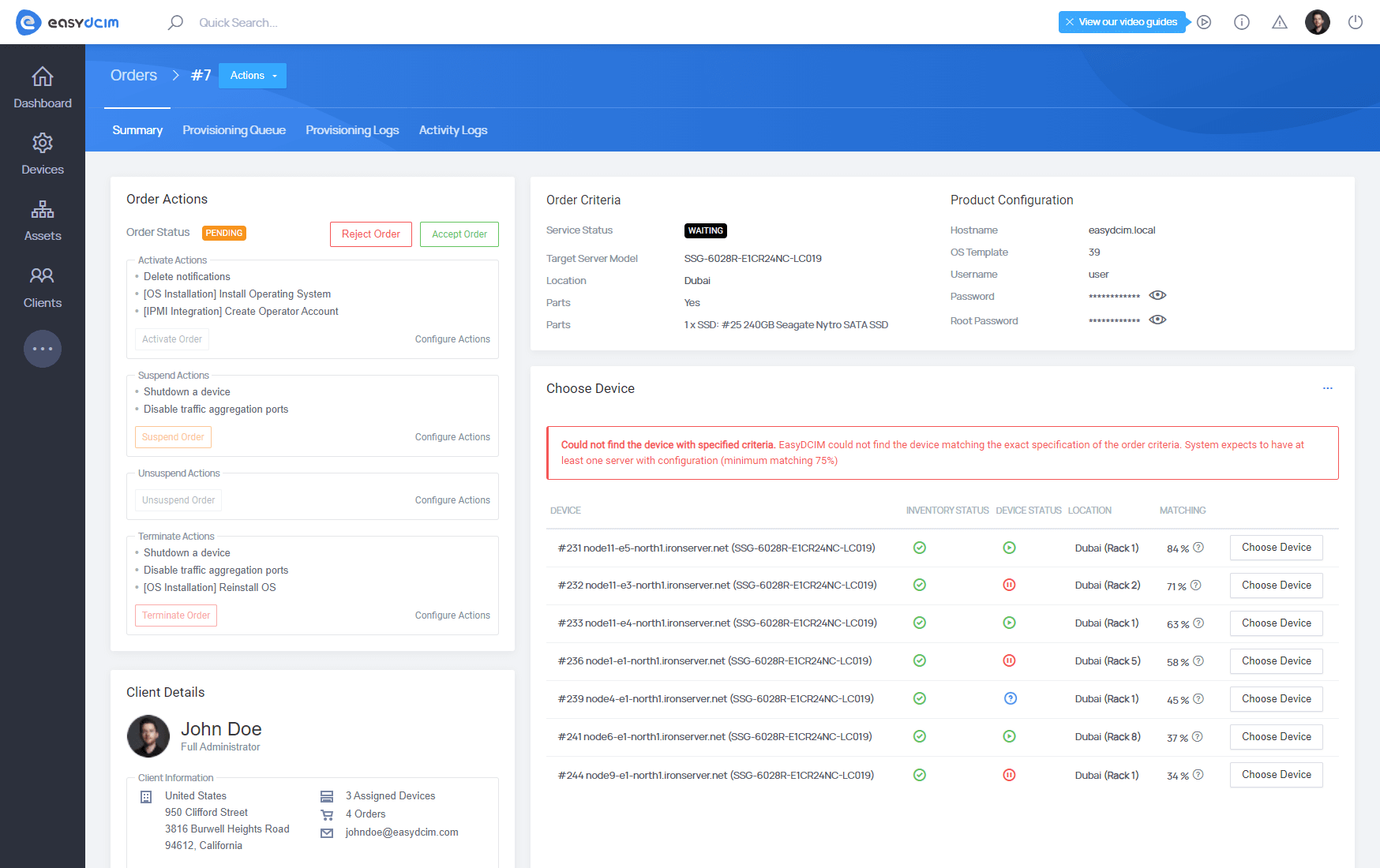This screenshot has height=868, width=1380.
Task: Open the Clients section in sidebar
Action: 42,286
